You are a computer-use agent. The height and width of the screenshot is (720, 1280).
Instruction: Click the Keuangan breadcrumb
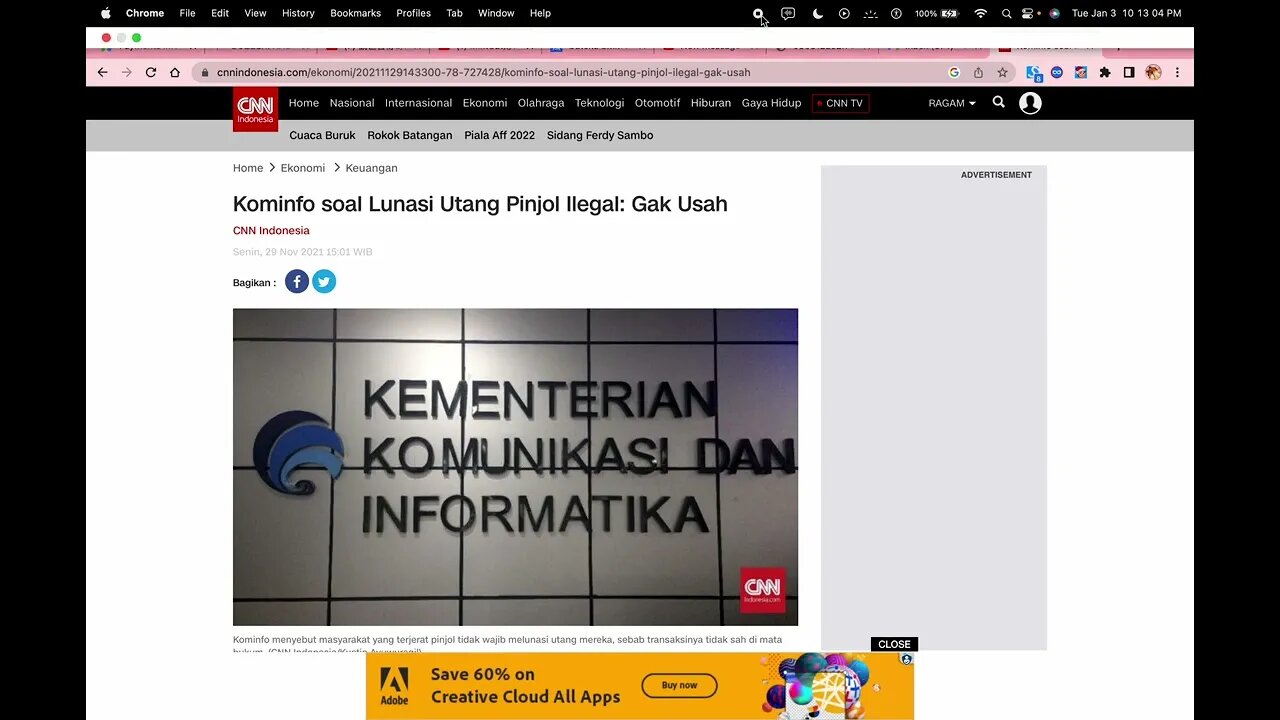[372, 168]
